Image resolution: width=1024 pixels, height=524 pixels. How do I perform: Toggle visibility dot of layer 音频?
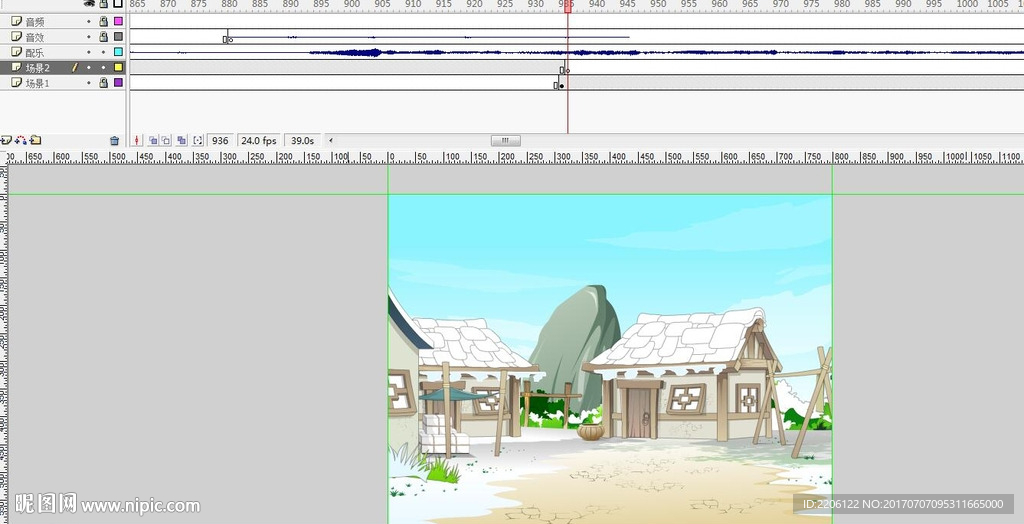(x=89, y=22)
